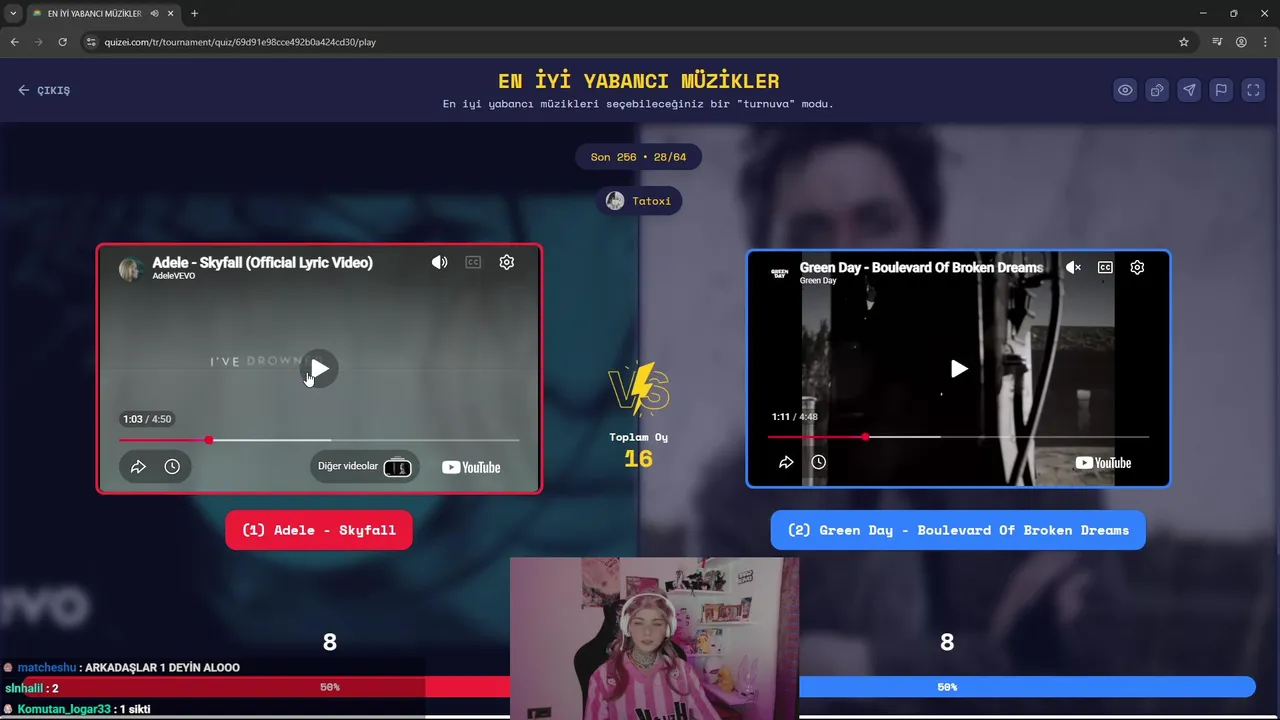
Task: Click the AdeleVEVO channel avatar
Action: pos(130,268)
